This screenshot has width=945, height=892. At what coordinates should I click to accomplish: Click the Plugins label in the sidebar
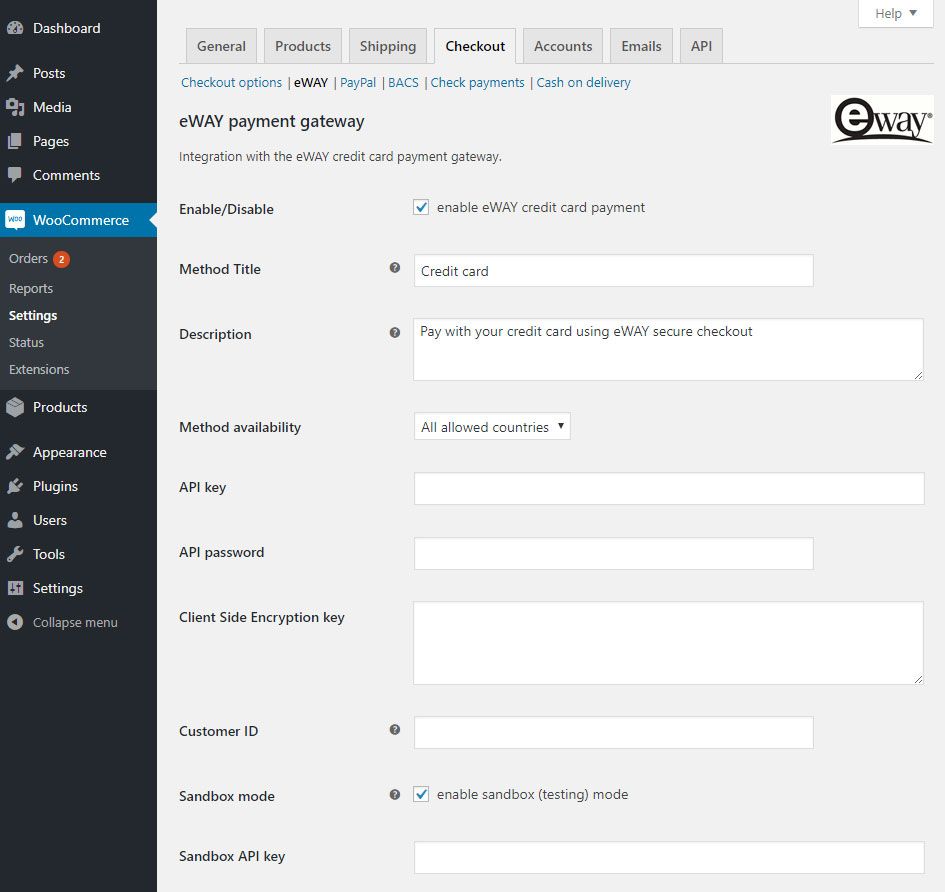[55, 486]
